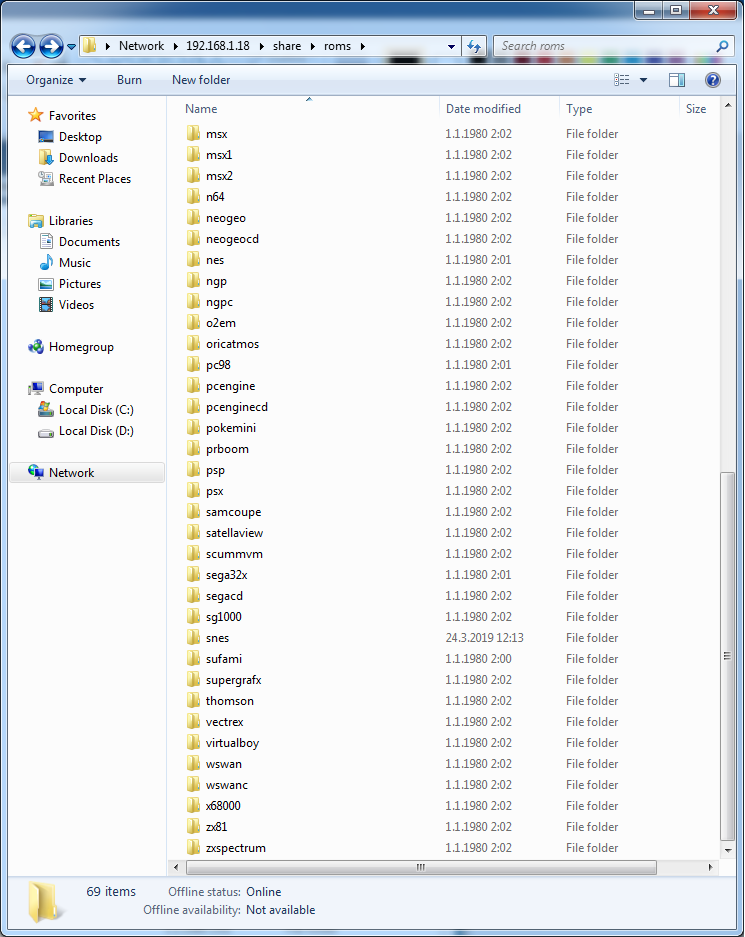745x937 pixels.
Task: Select Libraries in the navigation pane
Action: click(71, 221)
